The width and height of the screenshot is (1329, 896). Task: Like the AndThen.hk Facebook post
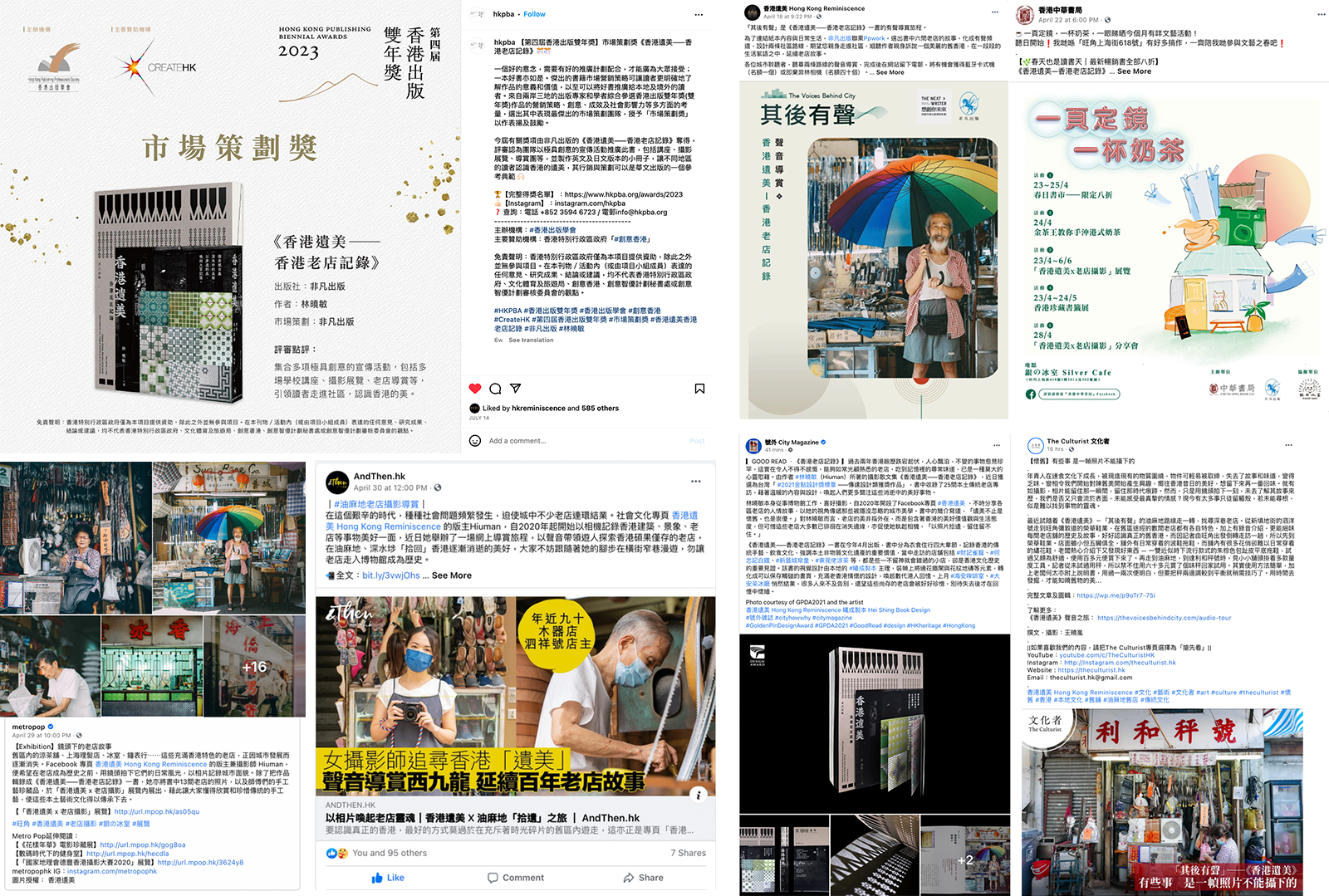pos(388,878)
